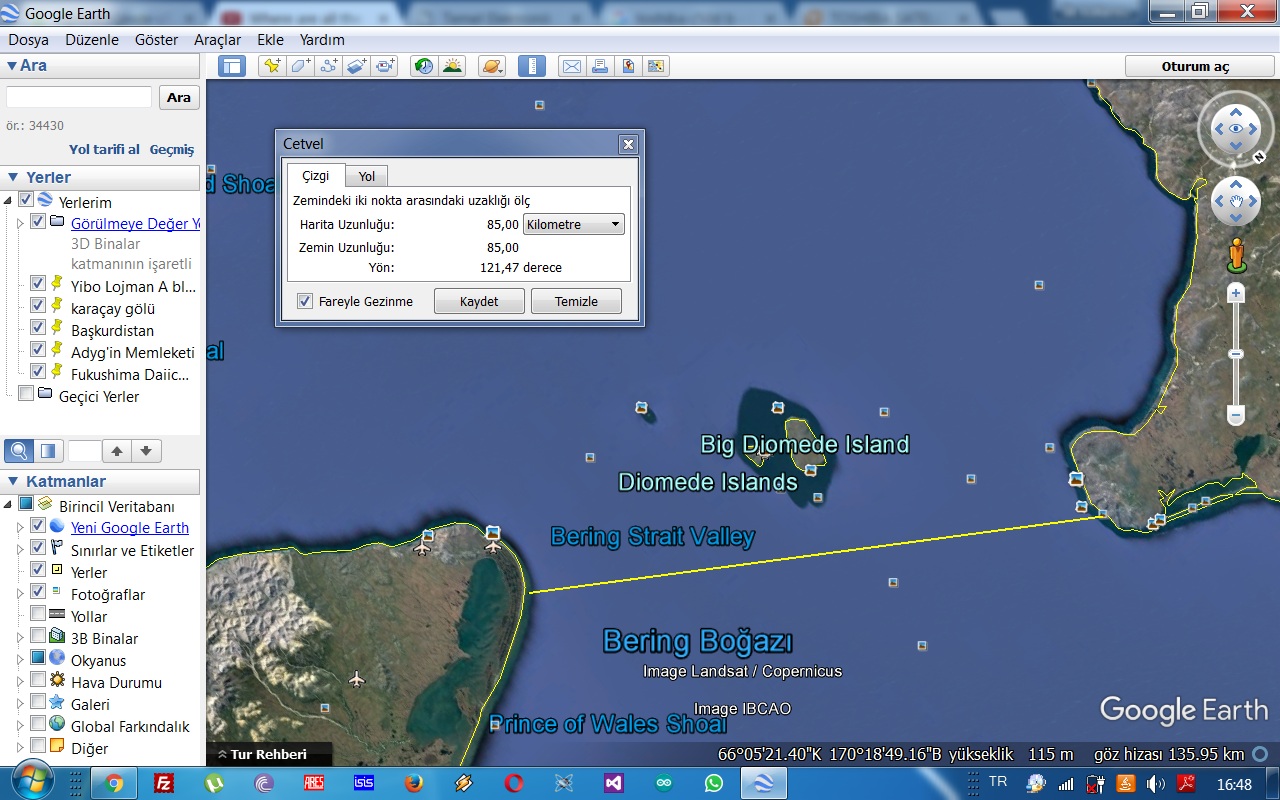This screenshot has height=800, width=1280.
Task: Open Firefox from the taskbar
Action: click(x=414, y=783)
